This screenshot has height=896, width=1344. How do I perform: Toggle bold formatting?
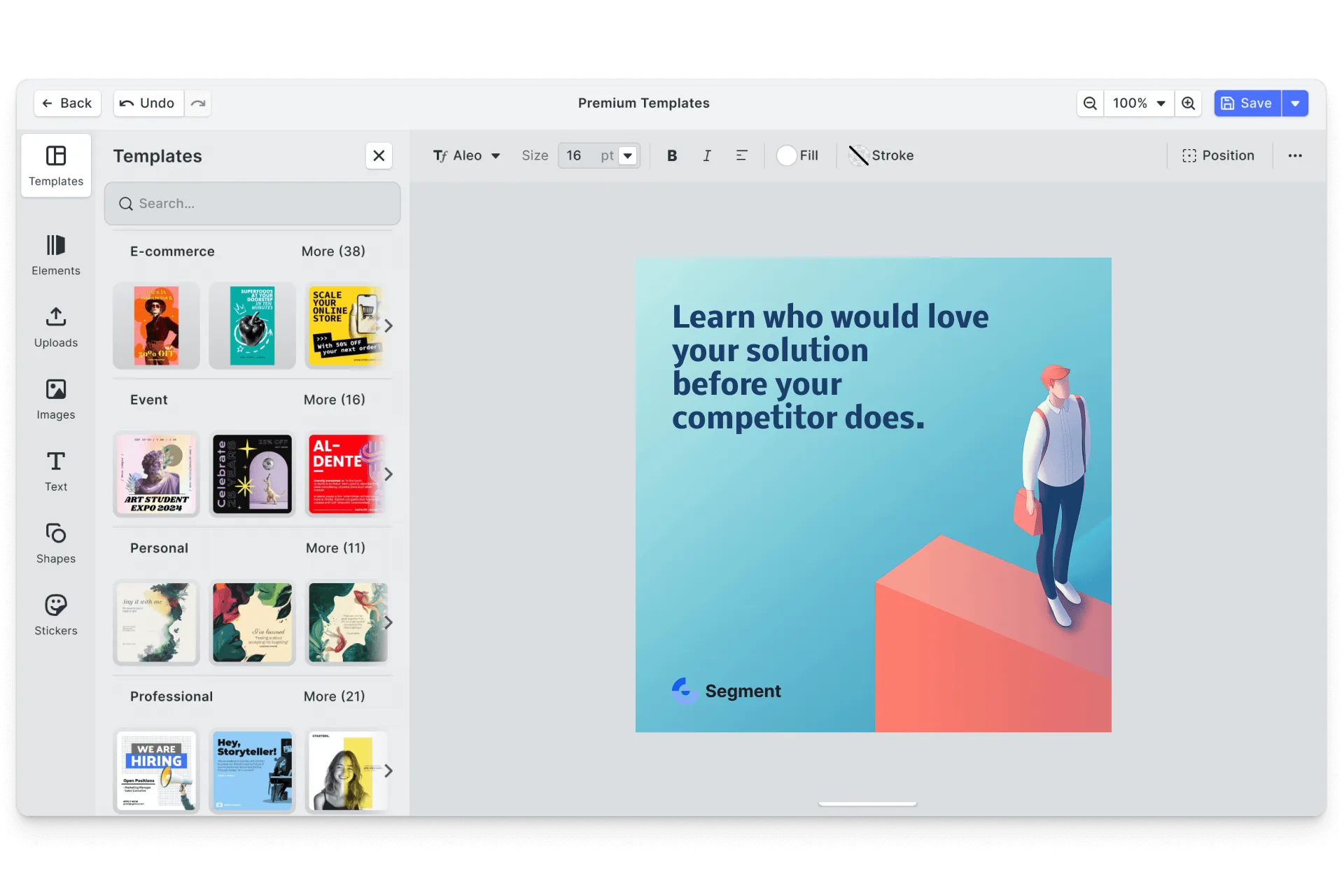coord(672,155)
